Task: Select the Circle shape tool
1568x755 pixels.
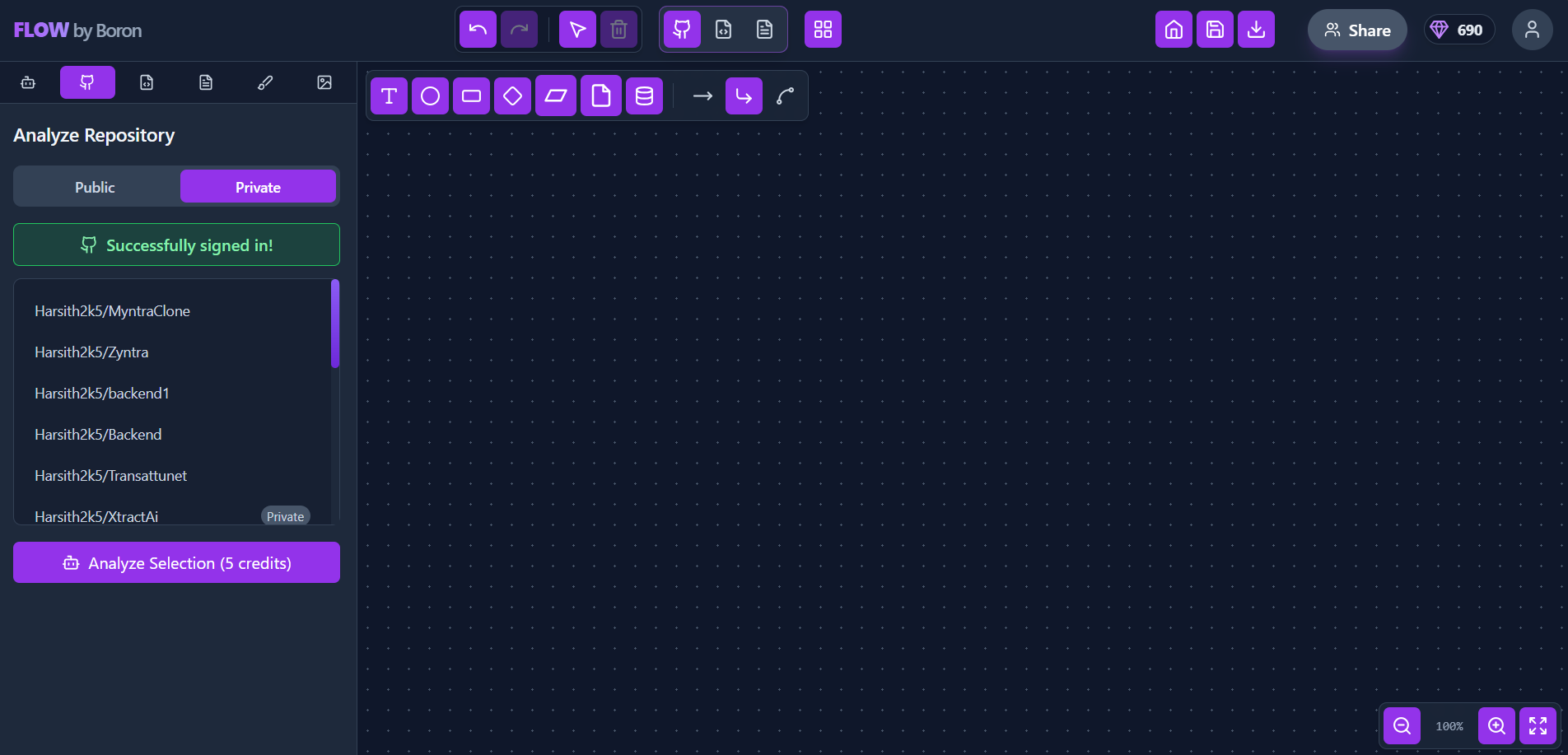Action: (430, 96)
